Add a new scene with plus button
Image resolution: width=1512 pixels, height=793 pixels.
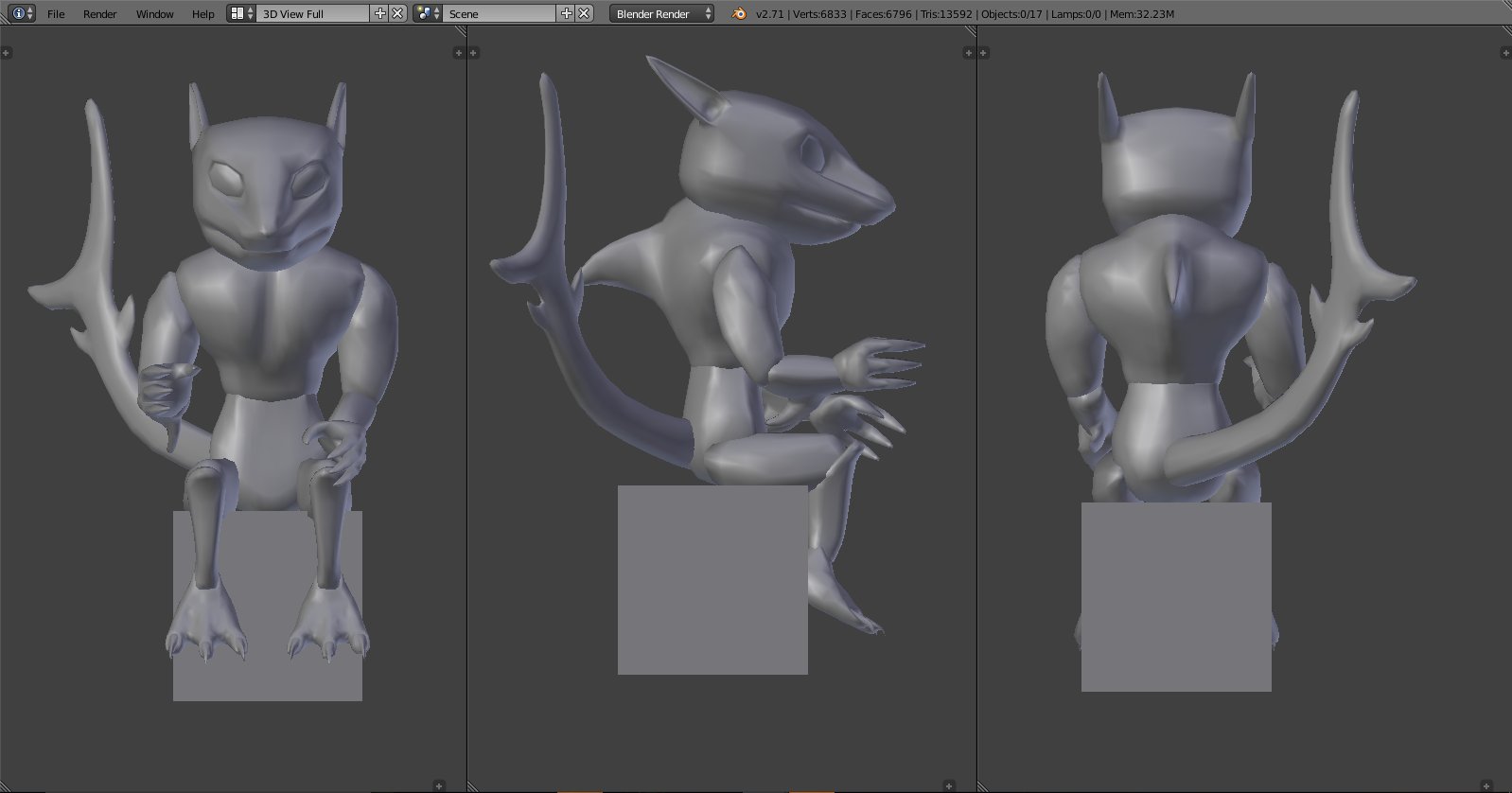coord(567,13)
